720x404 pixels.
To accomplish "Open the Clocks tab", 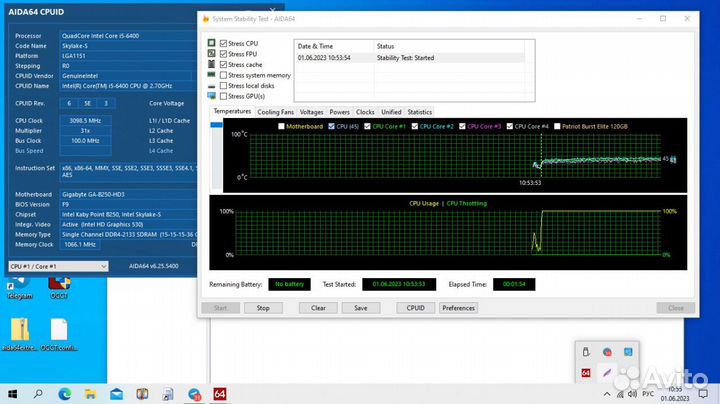I will tap(365, 112).
